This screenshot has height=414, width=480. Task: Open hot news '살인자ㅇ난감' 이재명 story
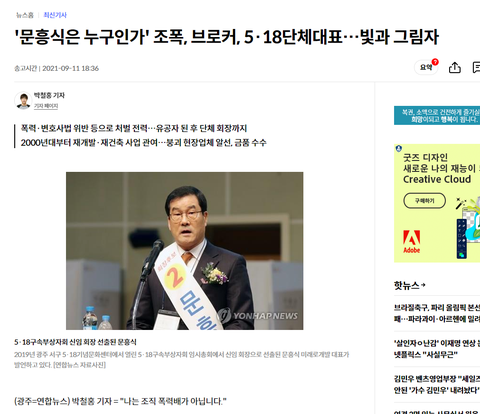pos(437,349)
